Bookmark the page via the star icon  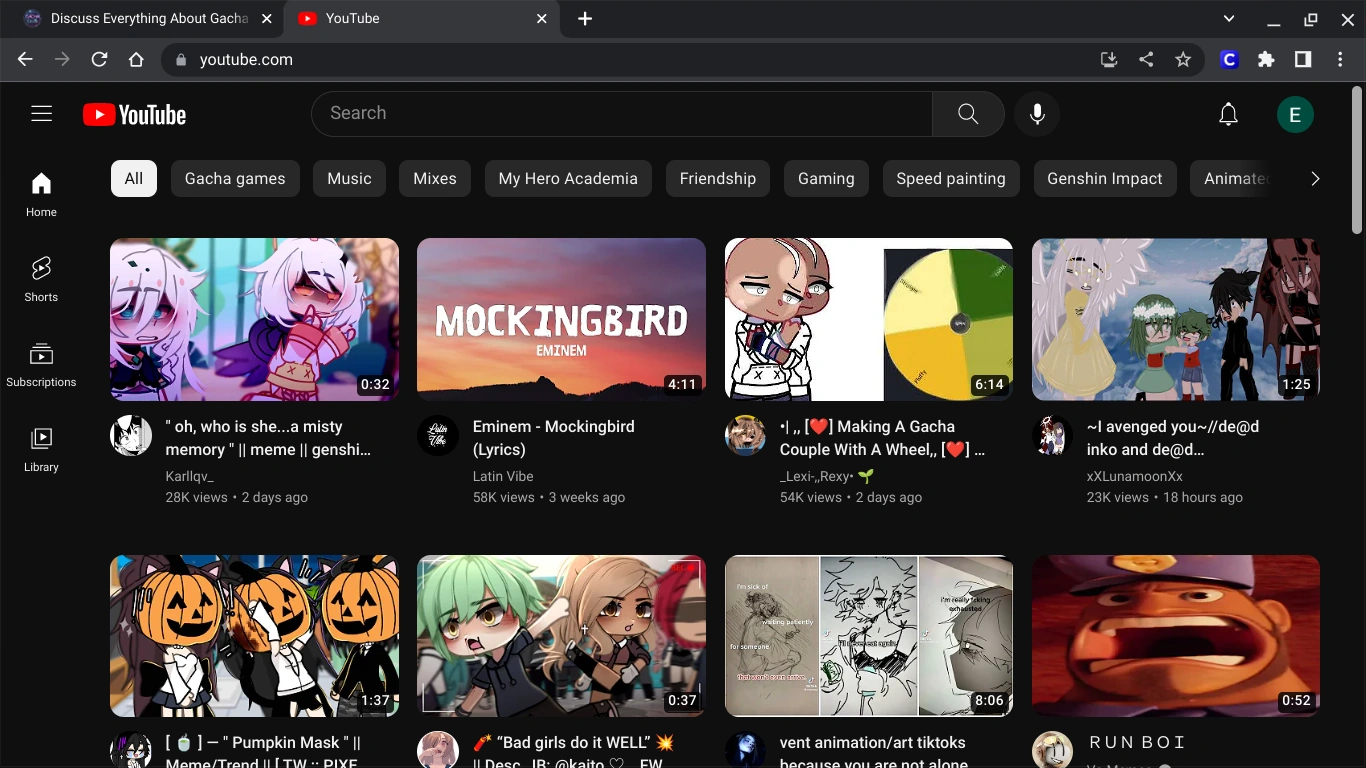[1183, 59]
